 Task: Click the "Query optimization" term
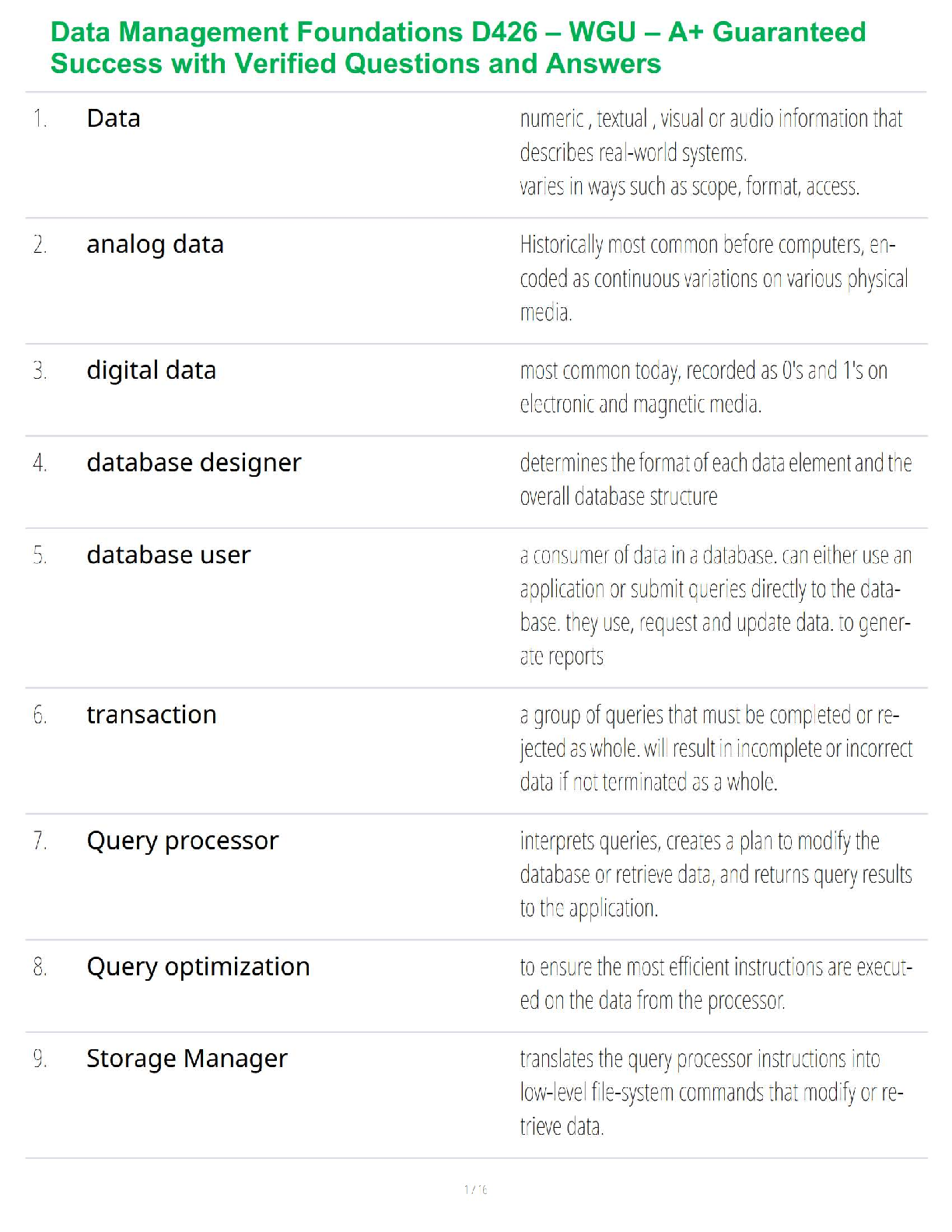coord(198,967)
